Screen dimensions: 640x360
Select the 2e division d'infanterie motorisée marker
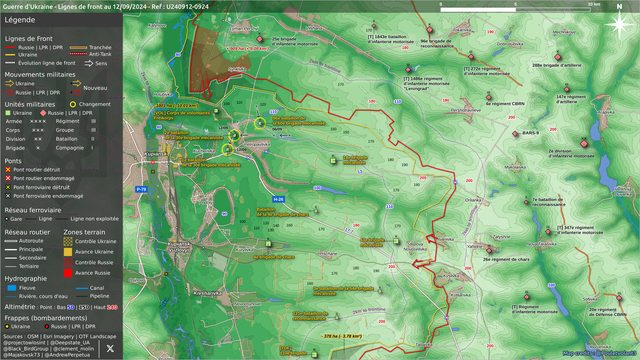point(584,144)
